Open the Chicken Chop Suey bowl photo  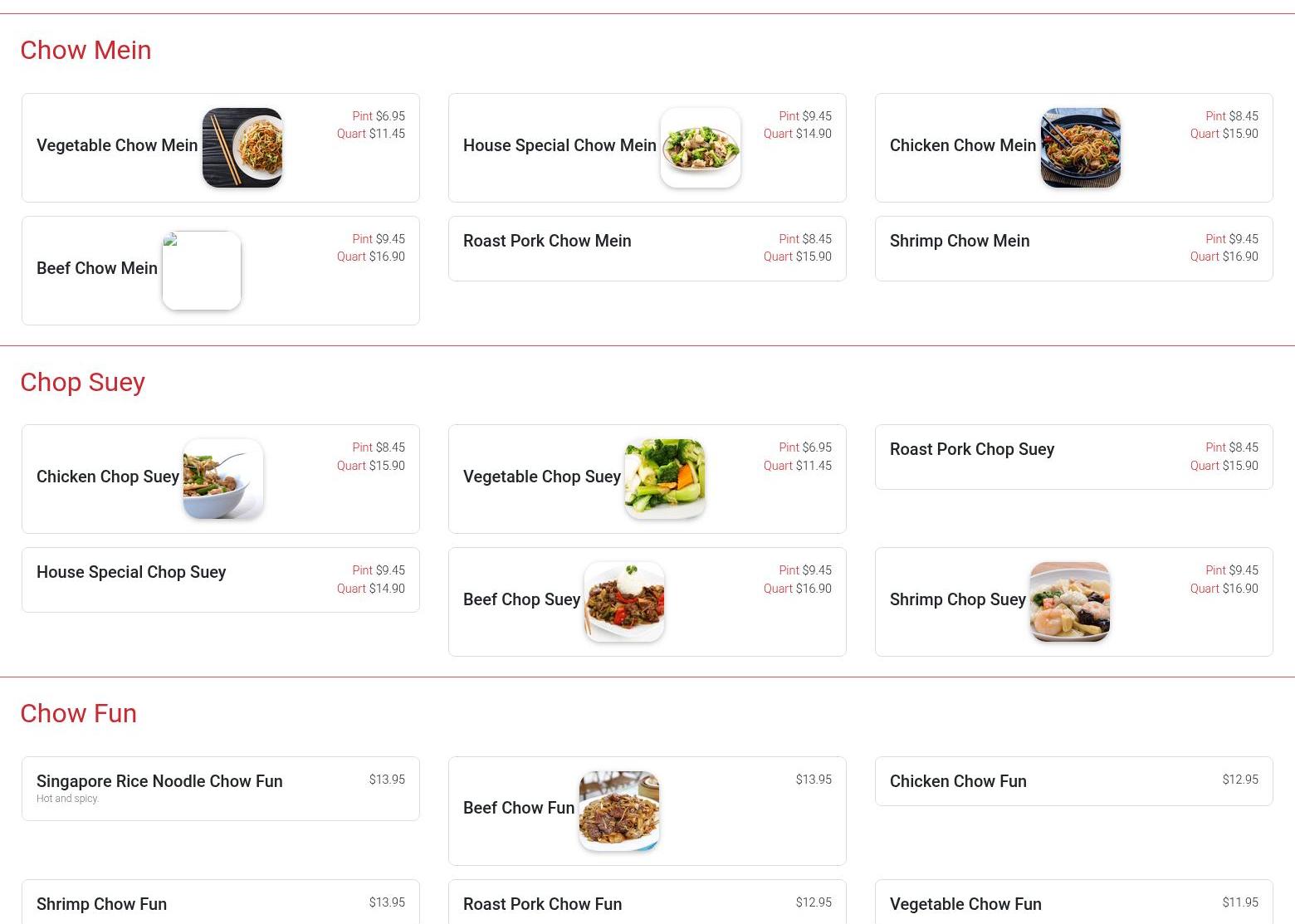tap(223, 479)
